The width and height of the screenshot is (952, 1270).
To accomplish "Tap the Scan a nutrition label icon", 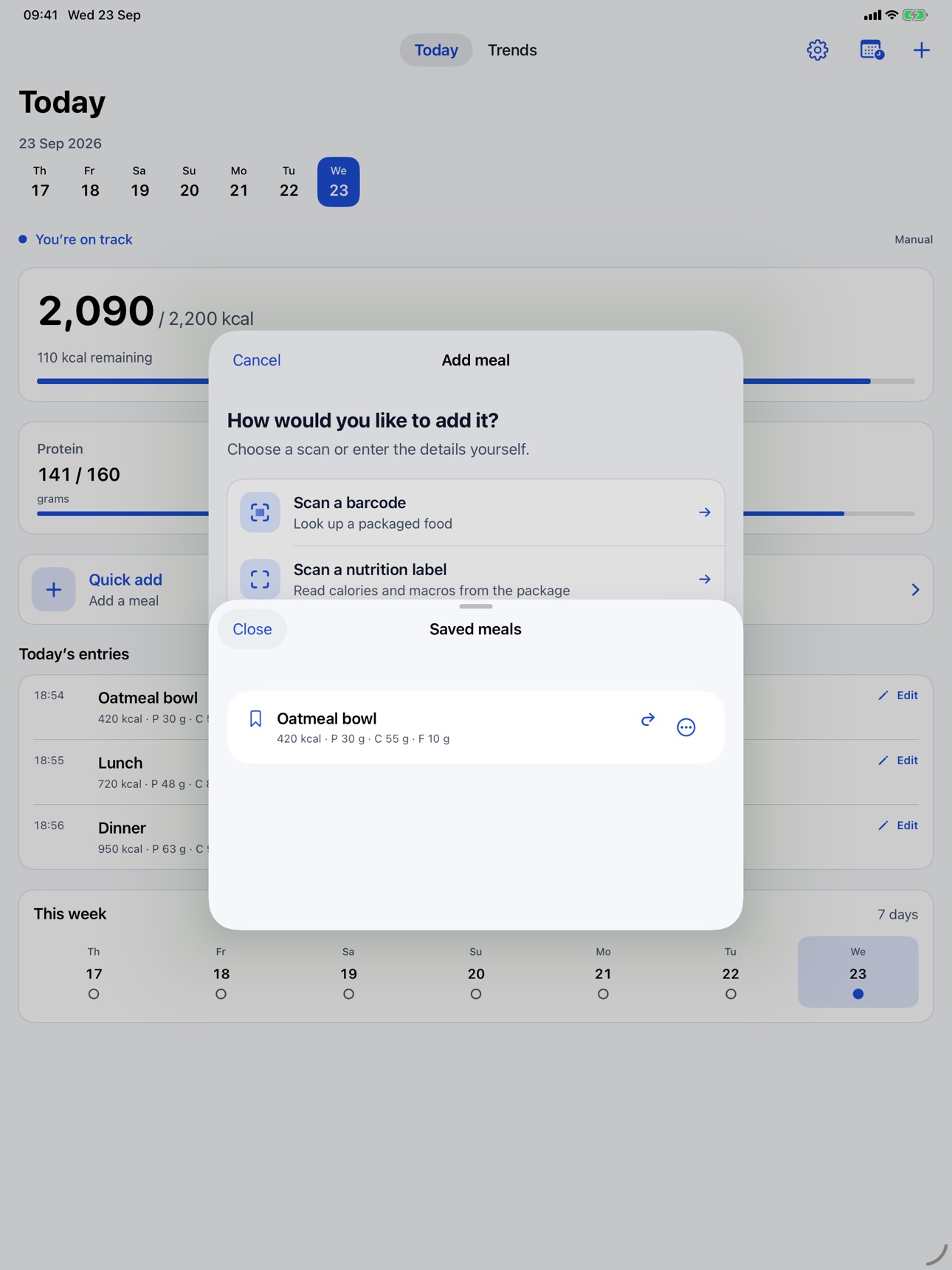I will coord(260,579).
